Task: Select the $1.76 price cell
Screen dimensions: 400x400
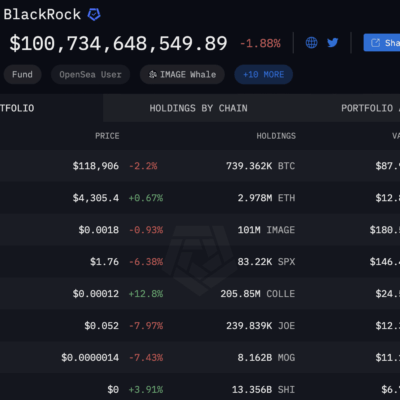Action: tap(104, 262)
